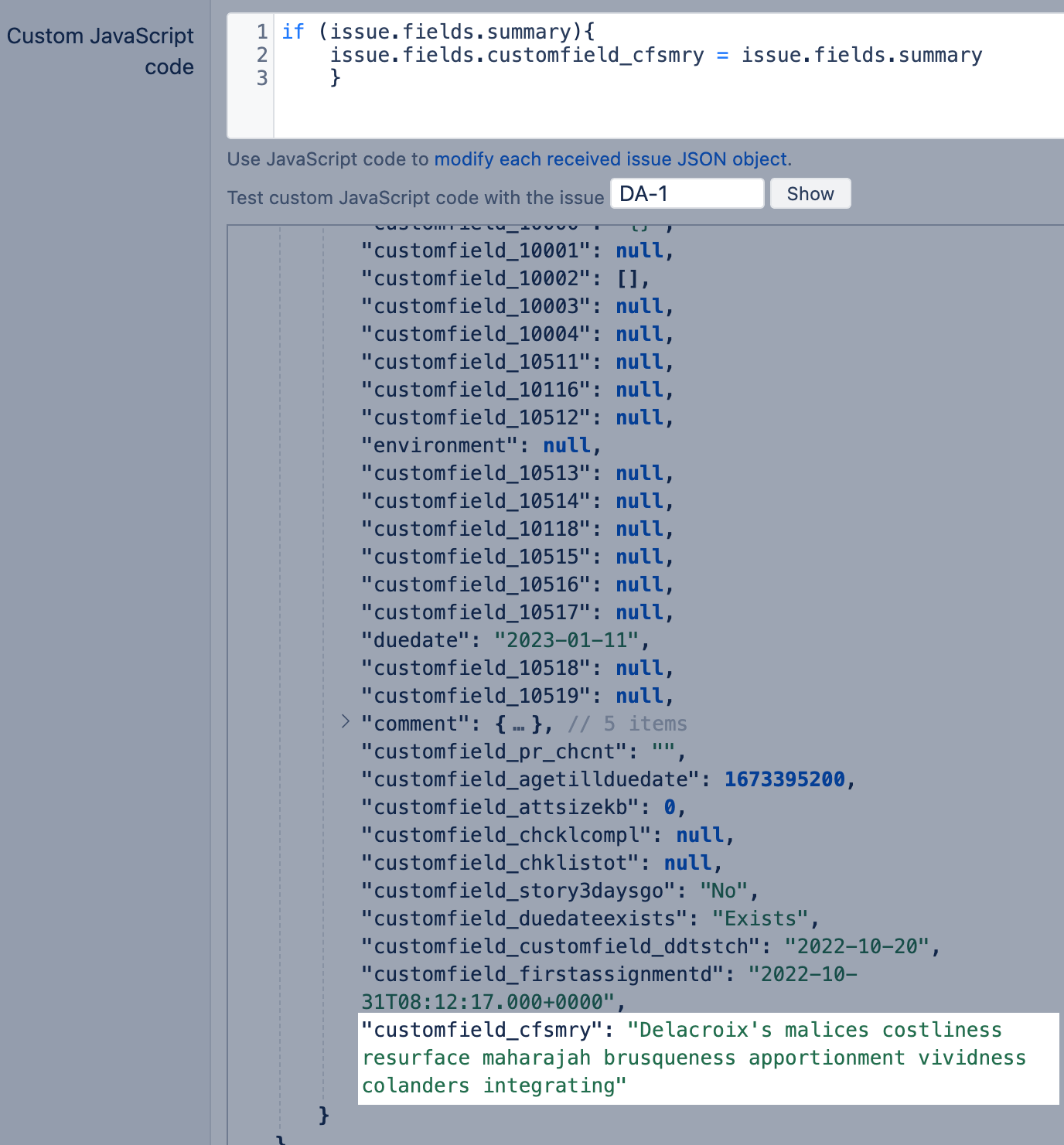This screenshot has height=1145, width=1064.
Task: Click the customfield_cfsmry assignment code line
Action: [656, 55]
